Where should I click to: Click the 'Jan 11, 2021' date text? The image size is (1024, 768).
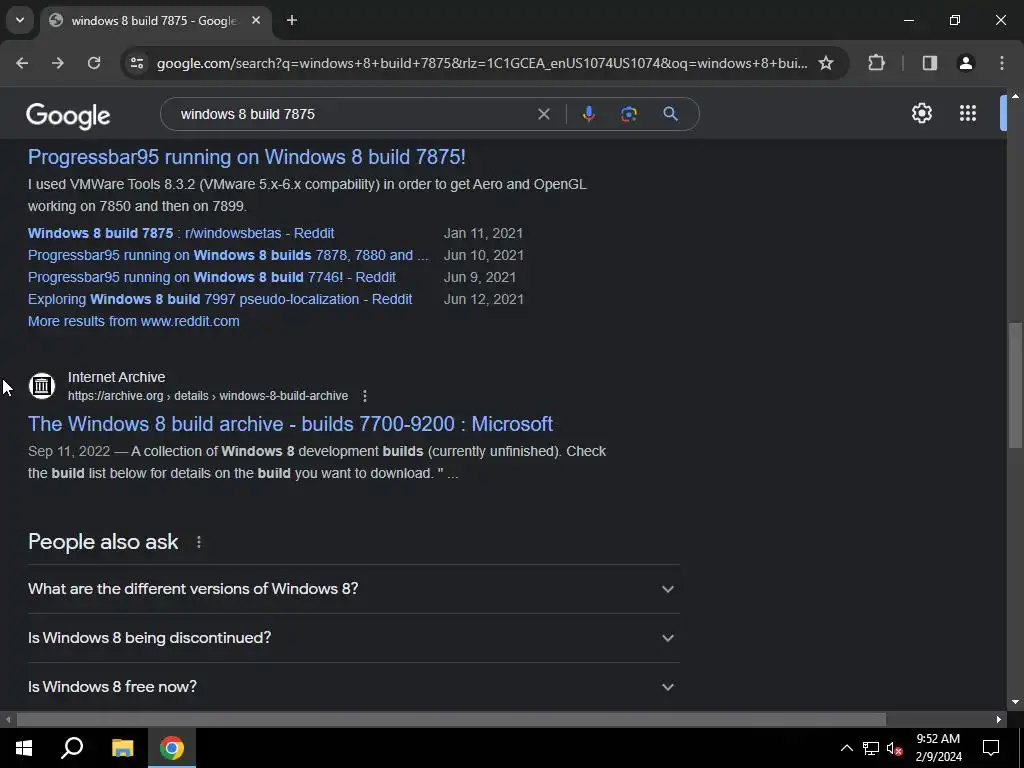pyautogui.click(x=483, y=233)
